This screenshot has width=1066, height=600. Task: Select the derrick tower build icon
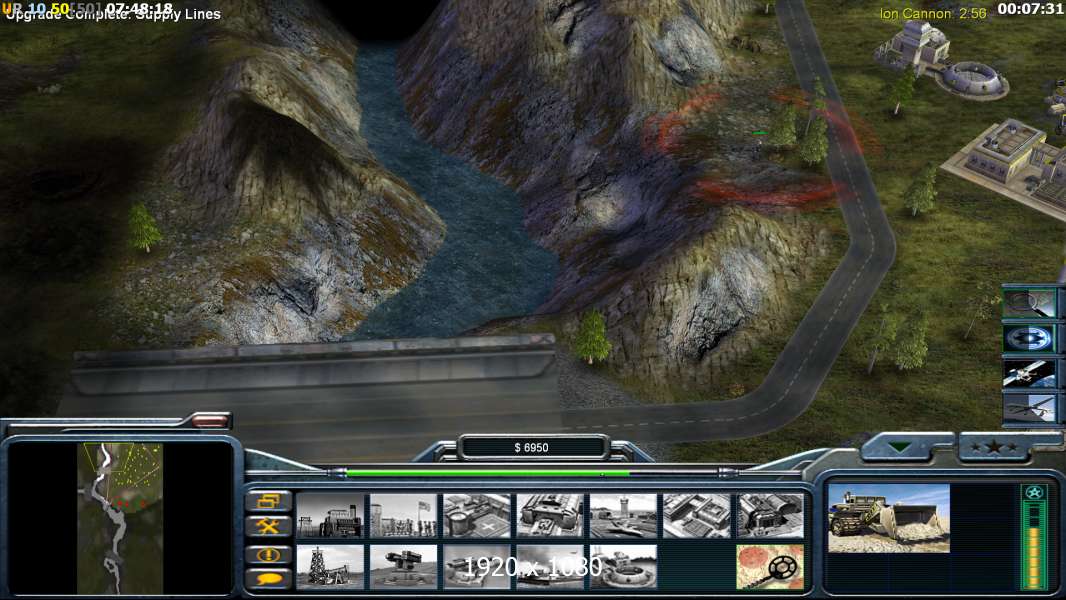pyautogui.click(x=330, y=566)
